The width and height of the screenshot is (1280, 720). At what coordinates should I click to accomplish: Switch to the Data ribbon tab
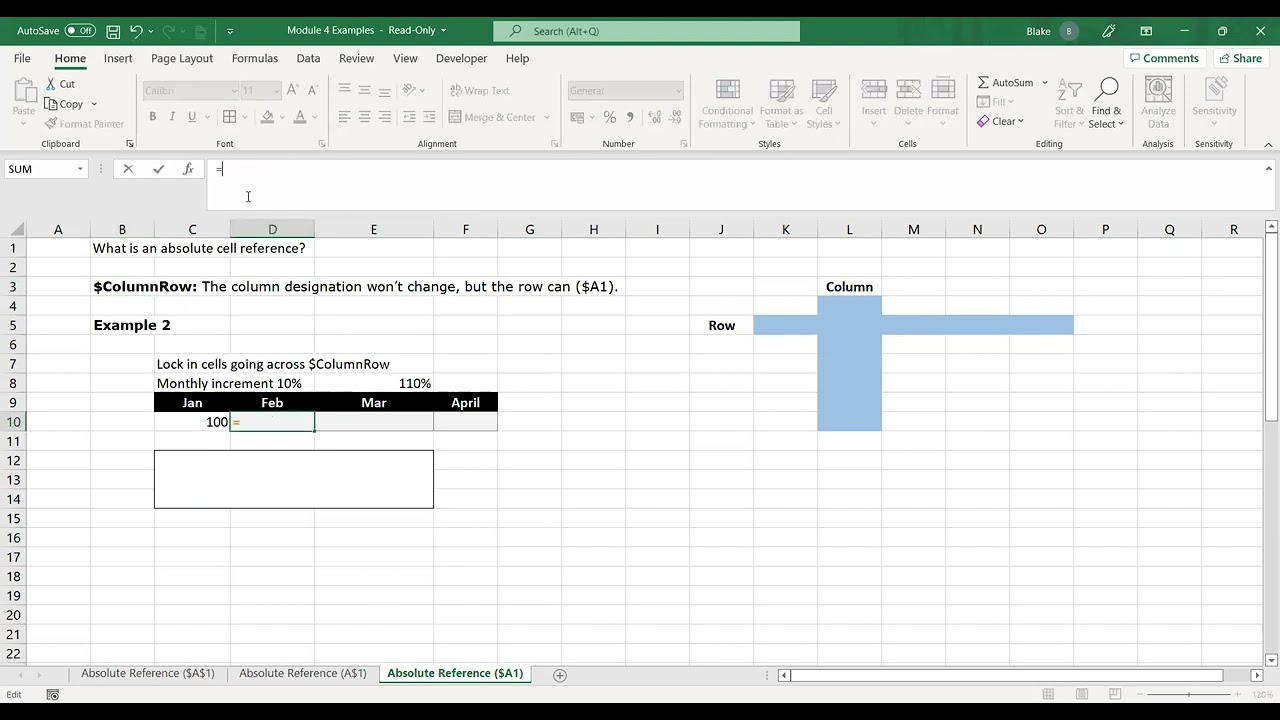pyautogui.click(x=308, y=58)
